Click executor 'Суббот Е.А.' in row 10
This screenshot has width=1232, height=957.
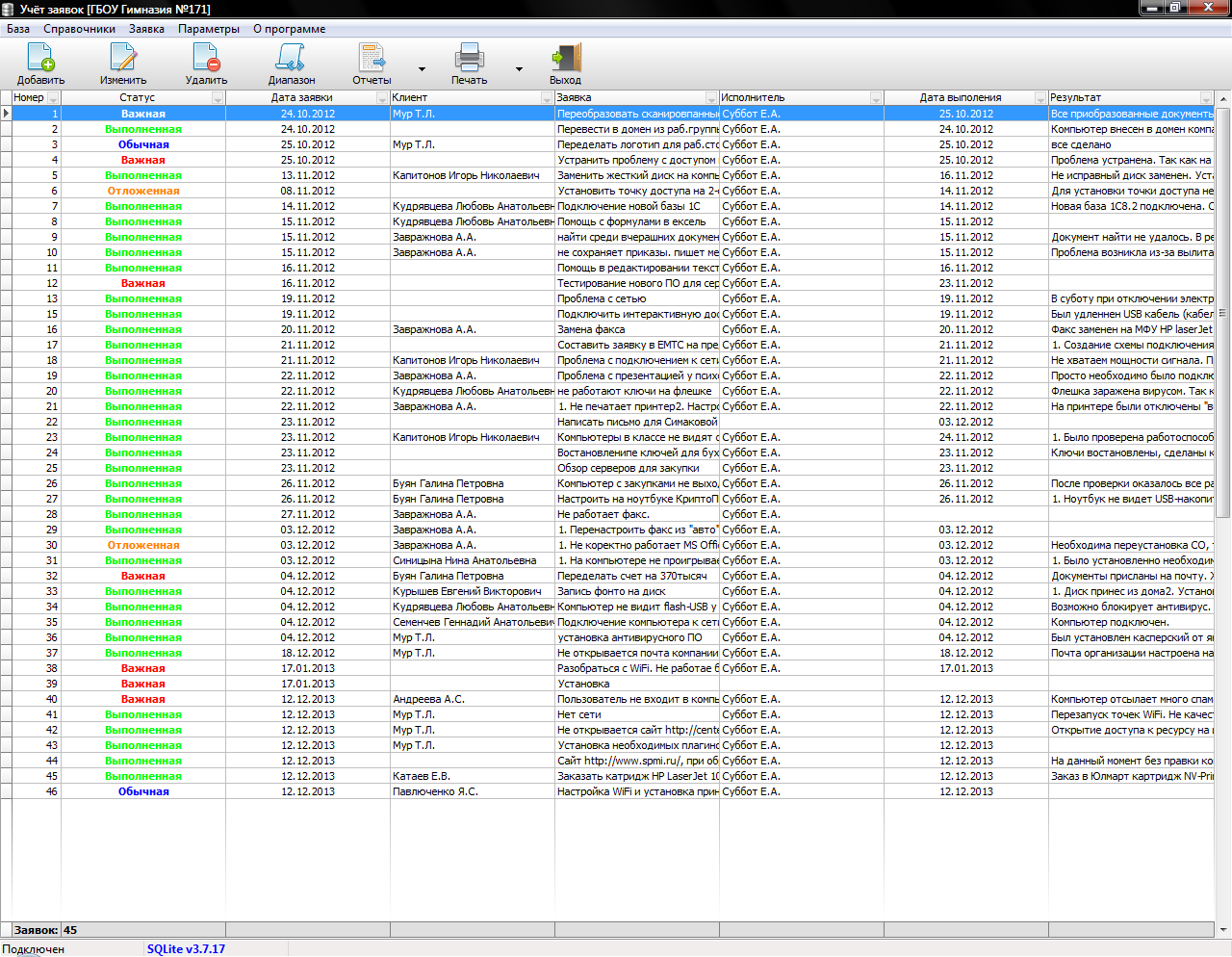tap(802, 252)
